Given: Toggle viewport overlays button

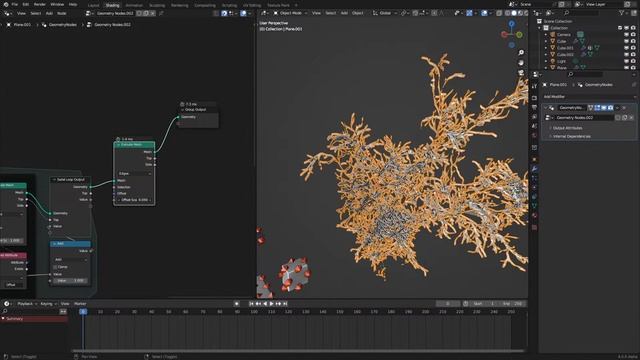Looking at the screenshot, I should click(484, 13).
